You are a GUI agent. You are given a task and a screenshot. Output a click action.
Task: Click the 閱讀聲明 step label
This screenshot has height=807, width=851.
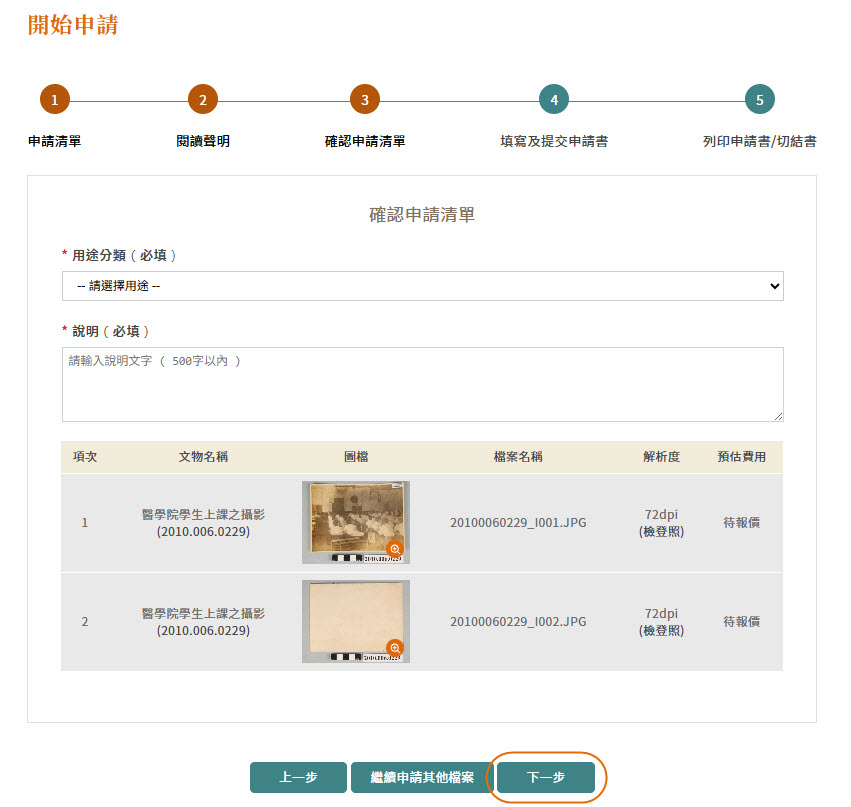[203, 142]
